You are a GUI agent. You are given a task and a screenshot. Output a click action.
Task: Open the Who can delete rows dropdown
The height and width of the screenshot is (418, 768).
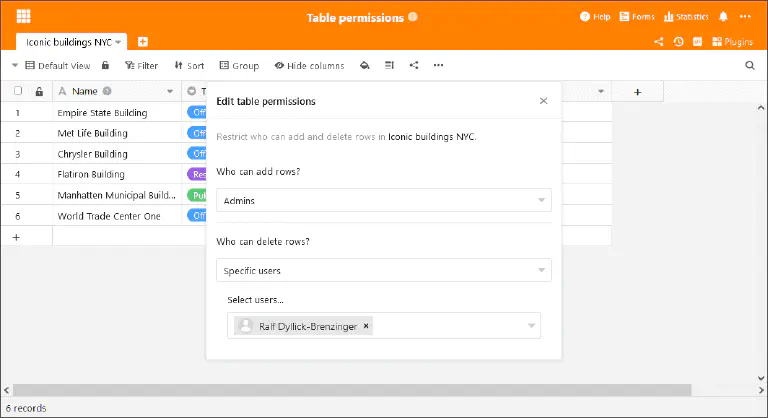click(x=384, y=270)
